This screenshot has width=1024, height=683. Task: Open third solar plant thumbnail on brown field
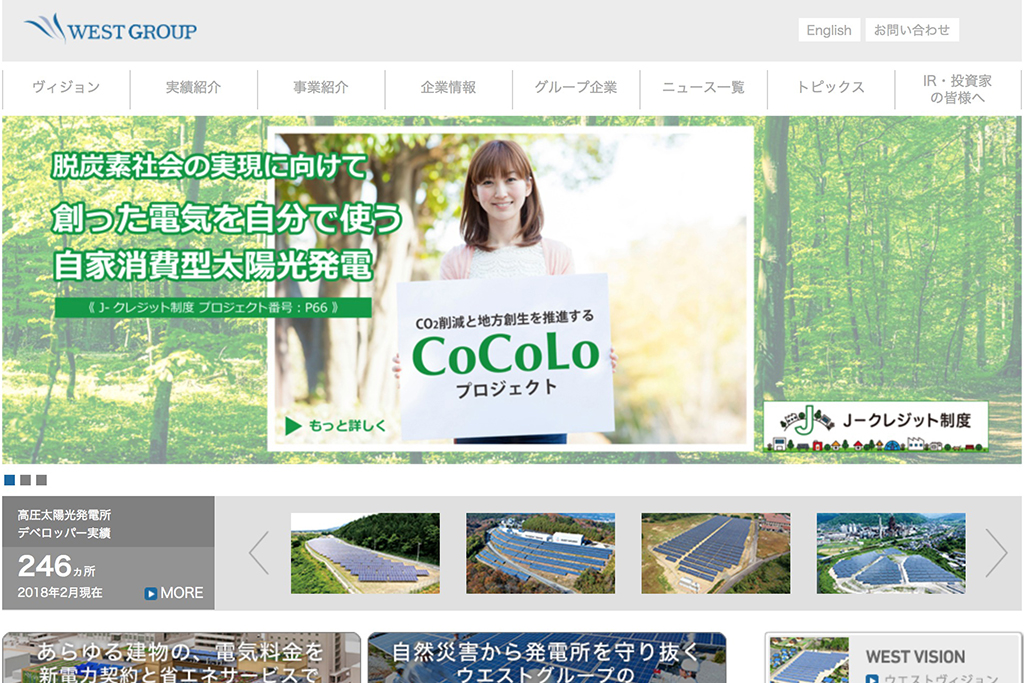[716, 553]
